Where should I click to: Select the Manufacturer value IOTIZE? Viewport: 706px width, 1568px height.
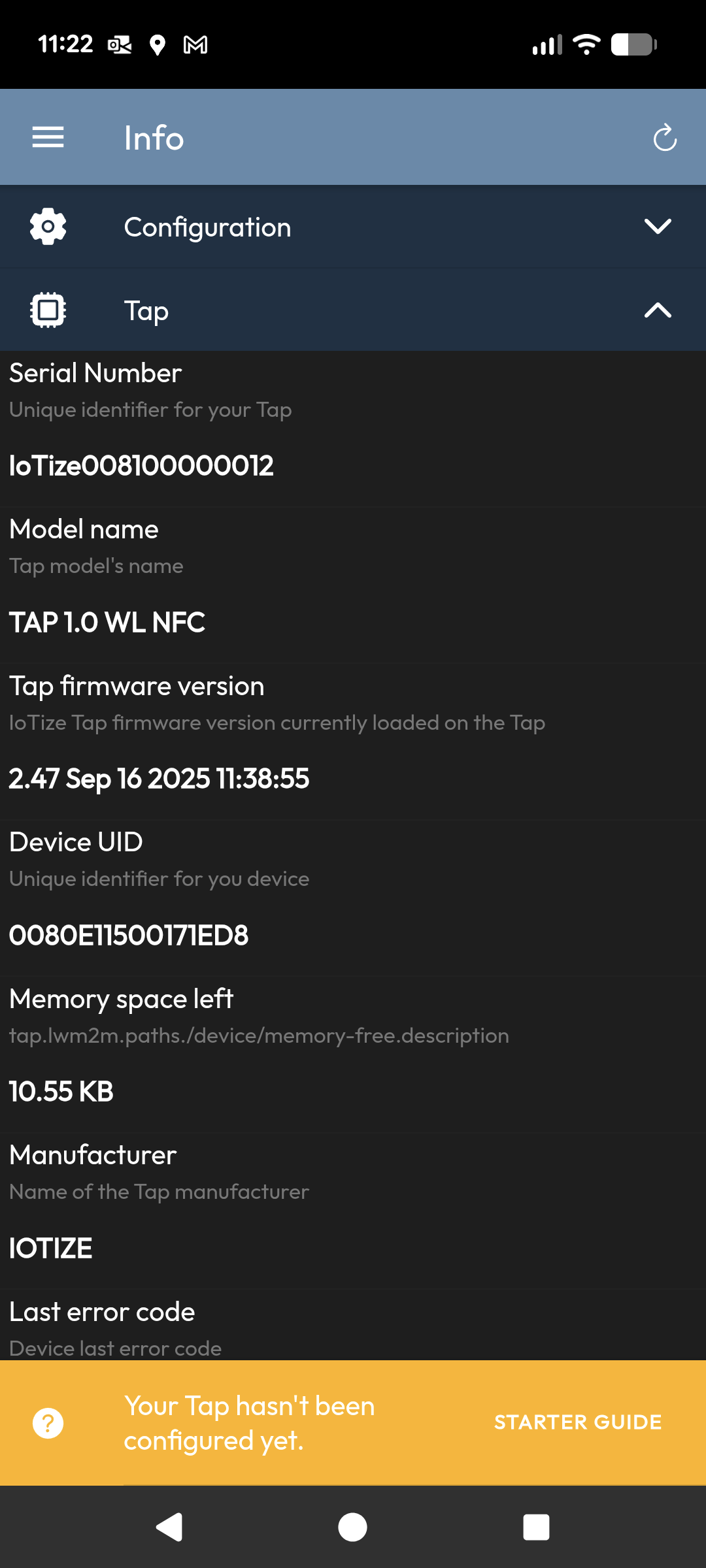tap(51, 1249)
